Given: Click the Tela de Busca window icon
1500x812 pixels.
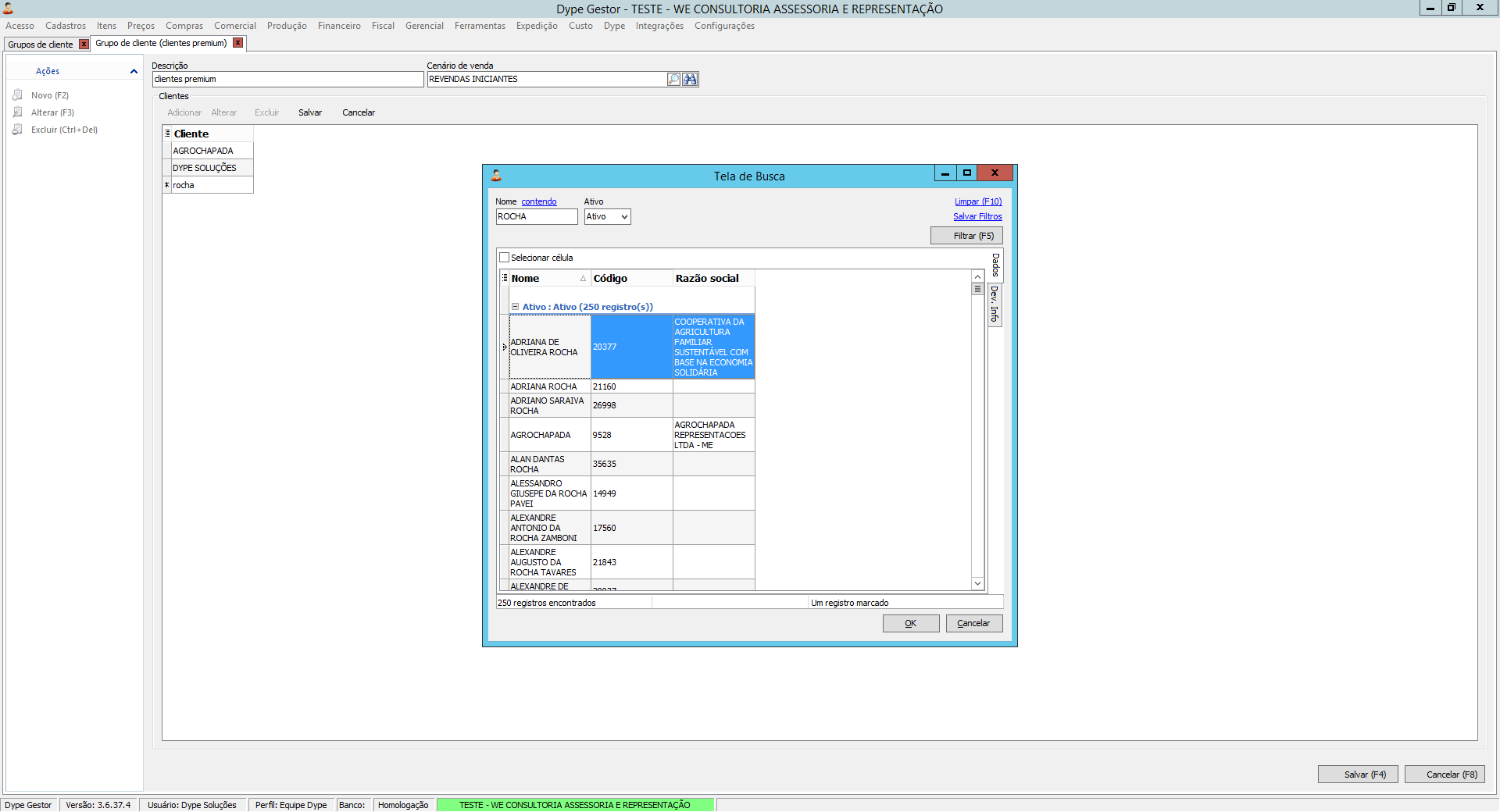Looking at the screenshot, I should [x=496, y=176].
